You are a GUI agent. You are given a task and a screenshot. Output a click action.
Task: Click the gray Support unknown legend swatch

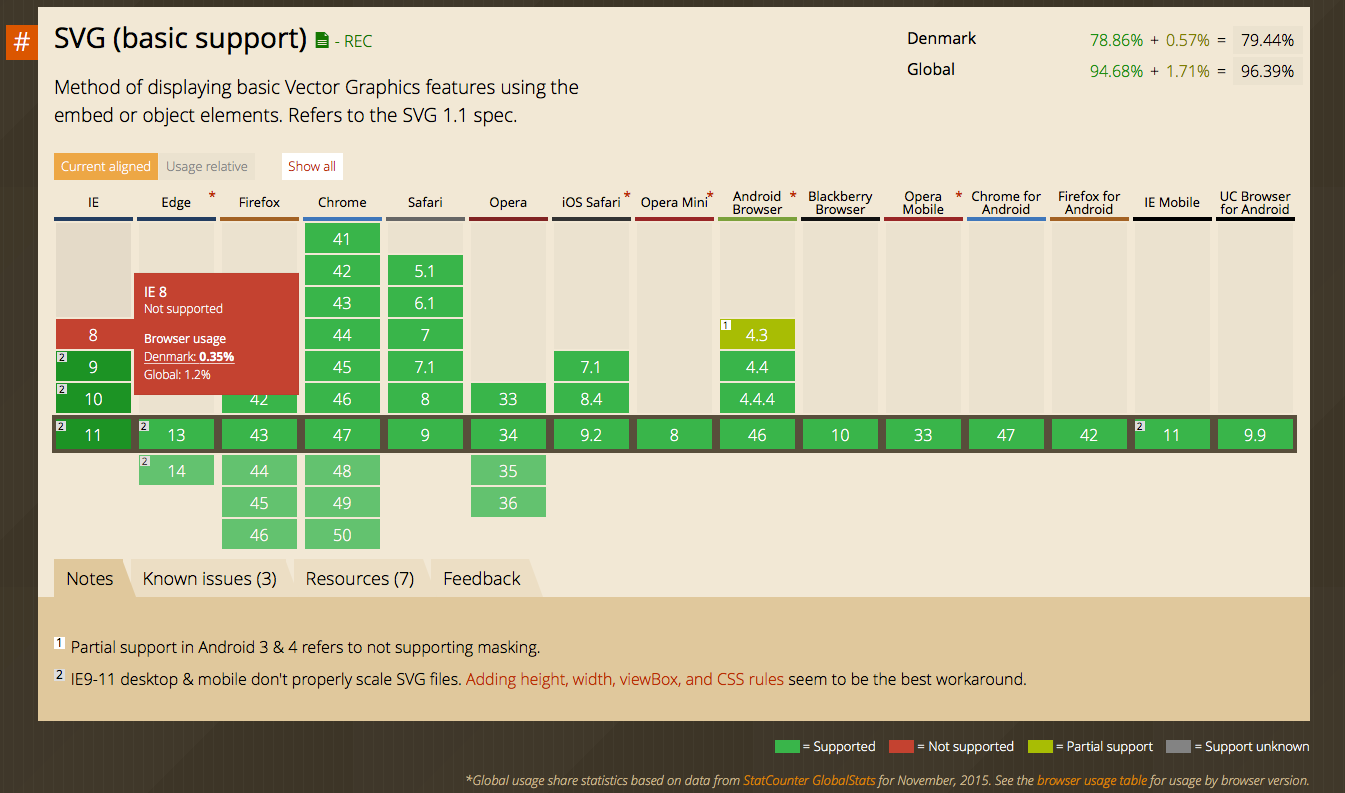click(1179, 747)
